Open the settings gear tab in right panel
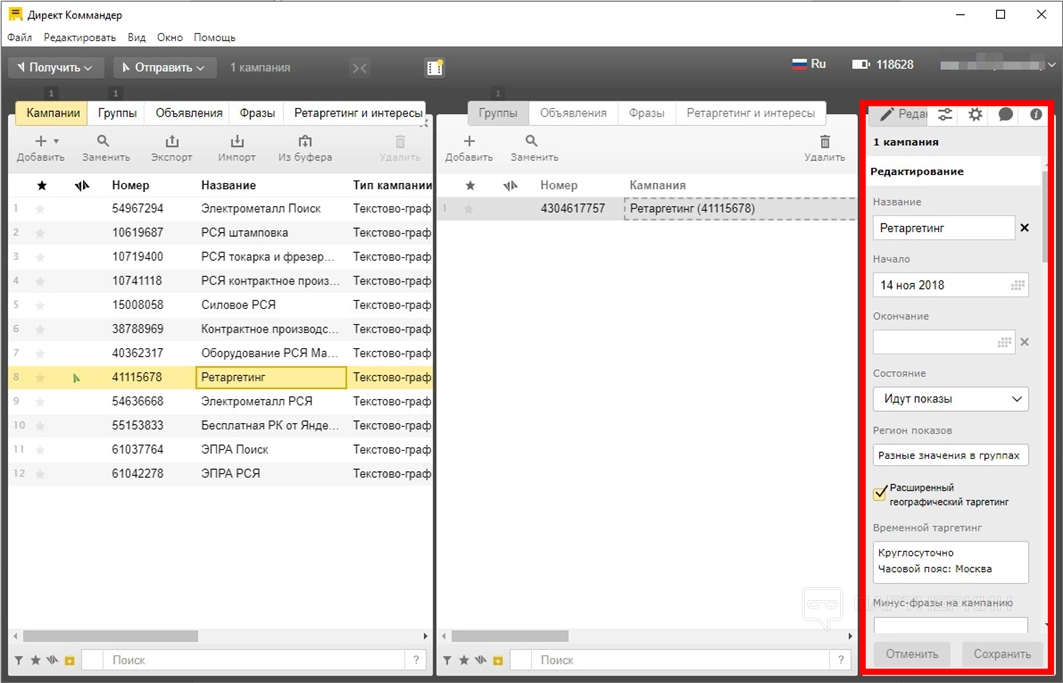This screenshot has height=683, width=1063. click(x=975, y=114)
